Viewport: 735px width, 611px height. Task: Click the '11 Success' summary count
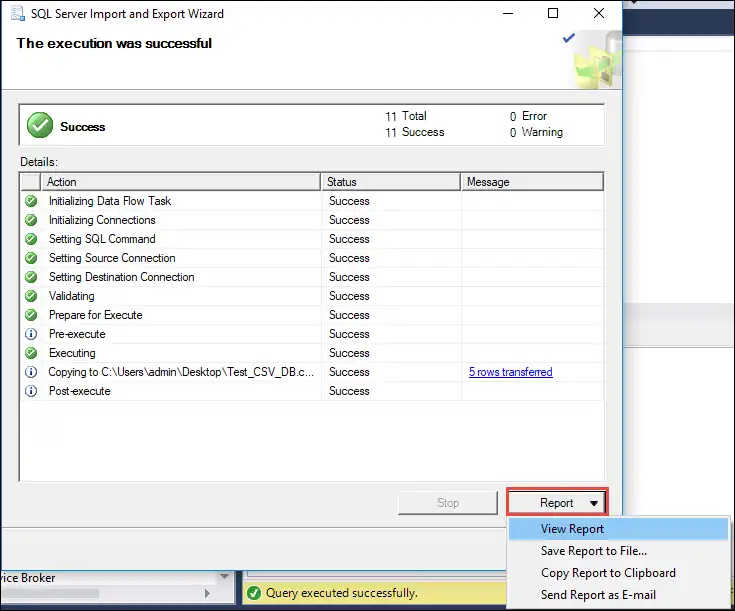(x=415, y=132)
